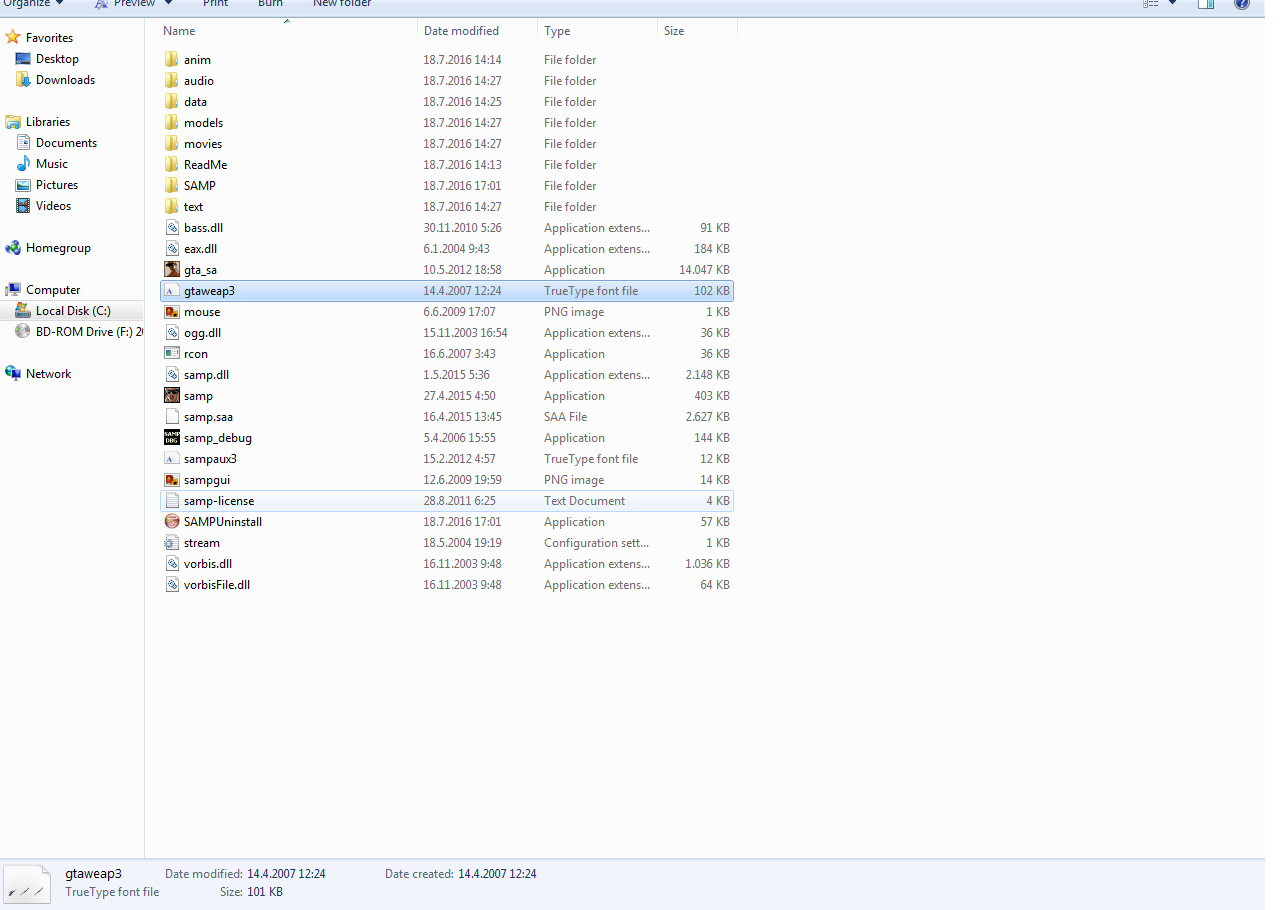Click Date created value in details pane
Screen dimensions: 1280x910
point(497,874)
